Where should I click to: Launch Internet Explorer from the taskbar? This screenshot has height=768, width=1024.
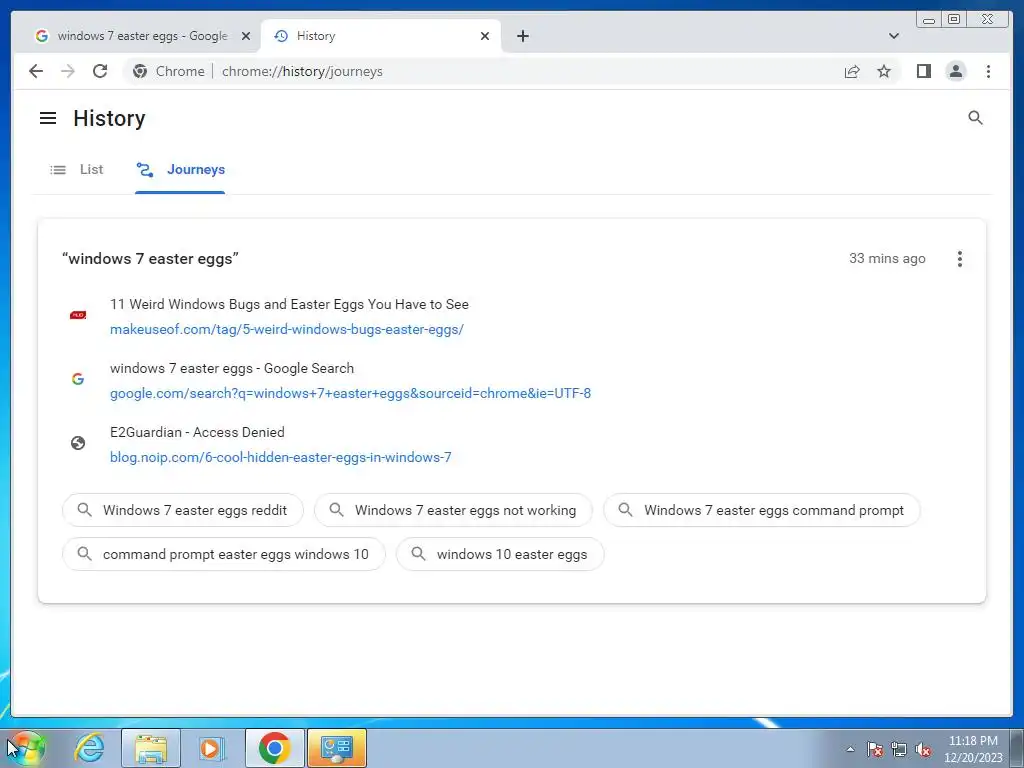pos(89,748)
